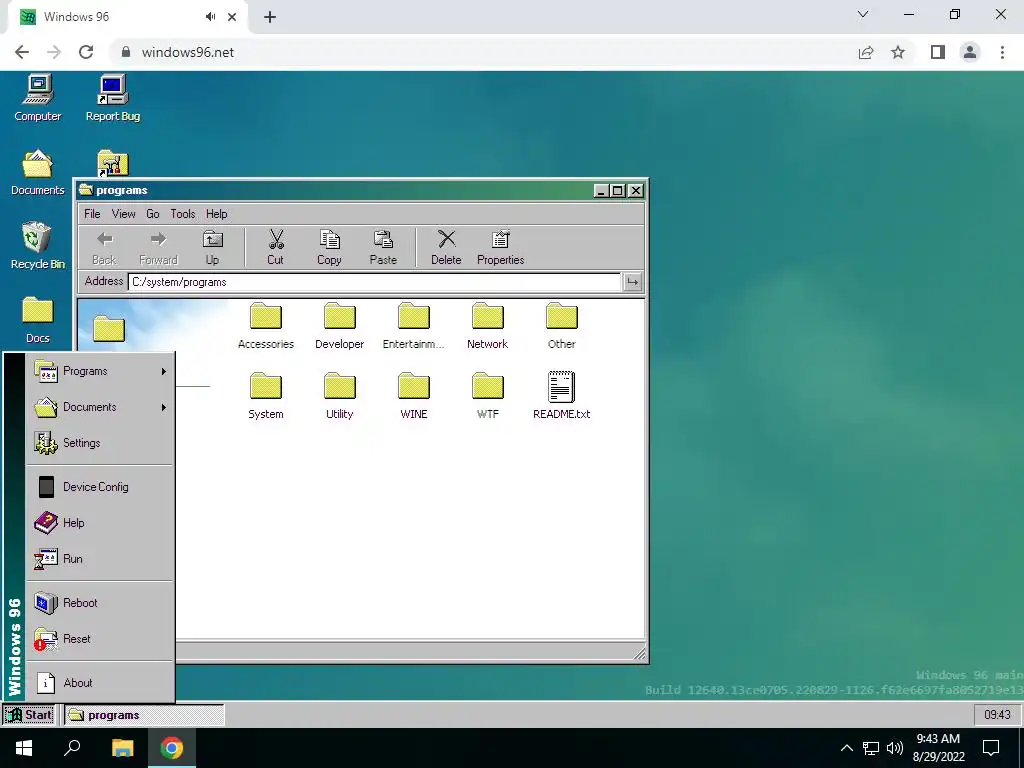The height and width of the screenshot is (768, 1024).
Task: Open the Computer desktop icon
Action: [x=38, y=98]
